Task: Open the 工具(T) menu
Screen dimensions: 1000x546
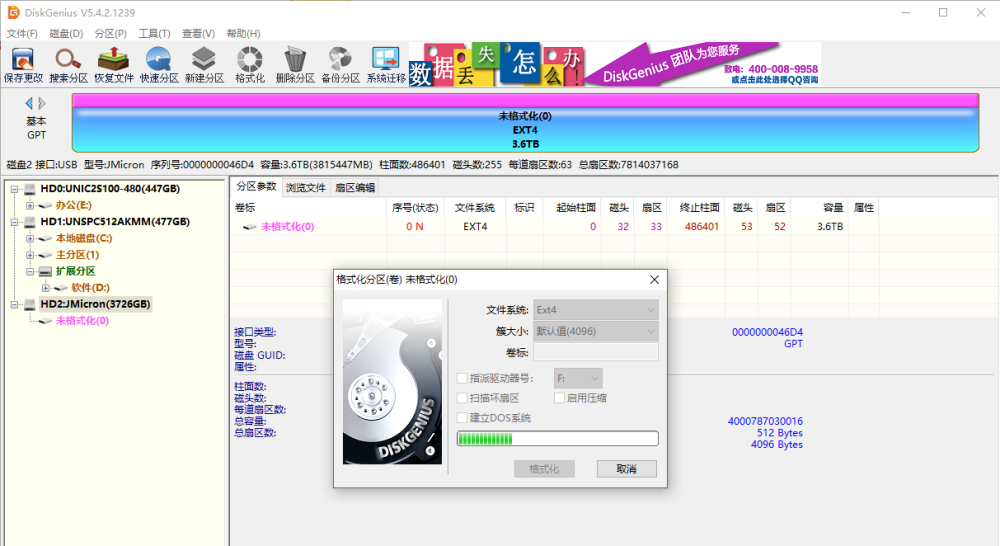Action: (x=154, y=33)
